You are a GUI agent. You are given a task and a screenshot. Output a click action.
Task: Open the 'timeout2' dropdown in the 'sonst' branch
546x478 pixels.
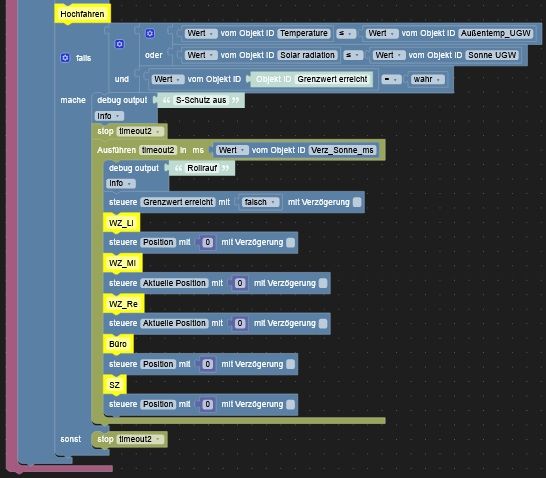(x=140, y=439)
